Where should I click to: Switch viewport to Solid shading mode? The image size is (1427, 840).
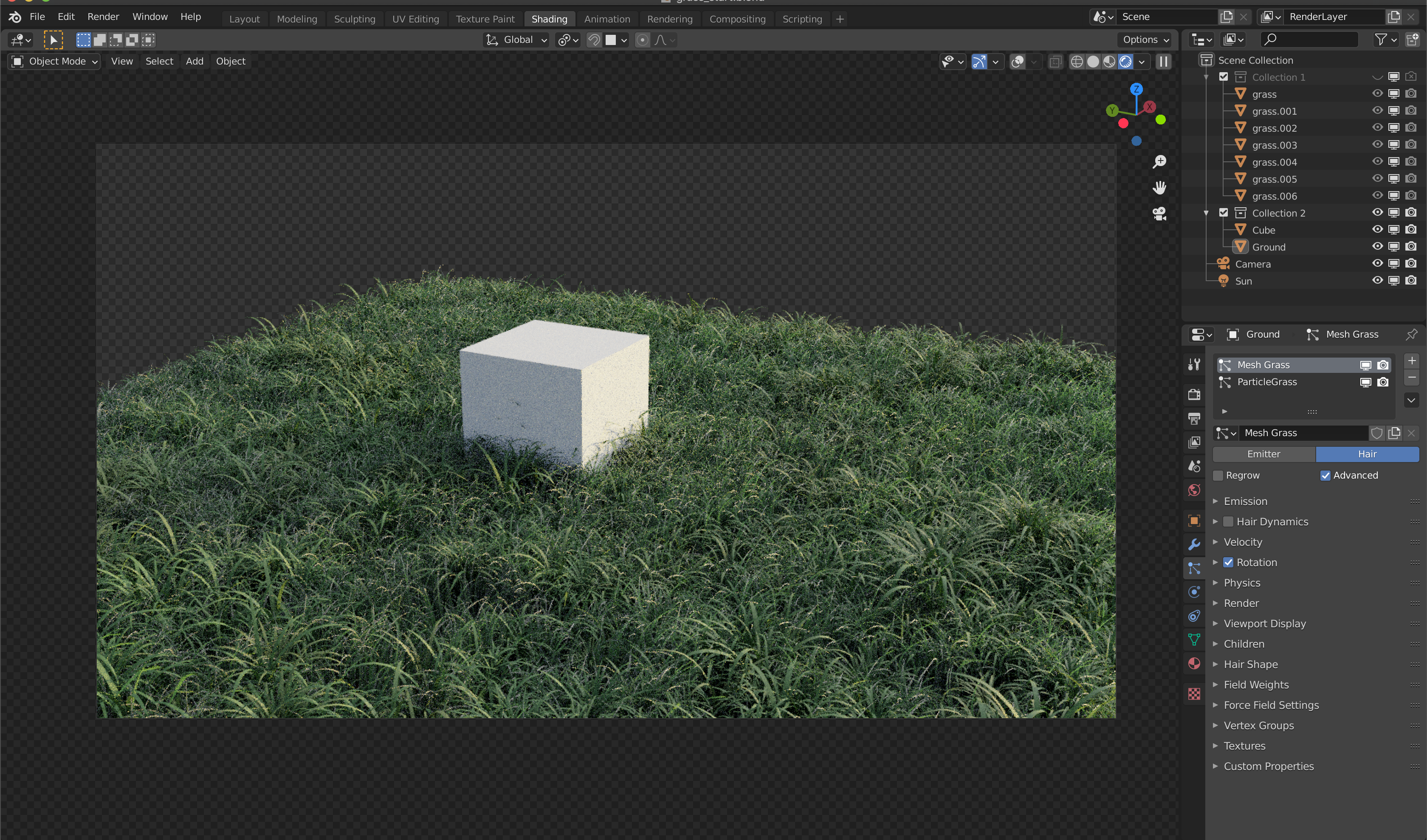(x=1094, y=61)
